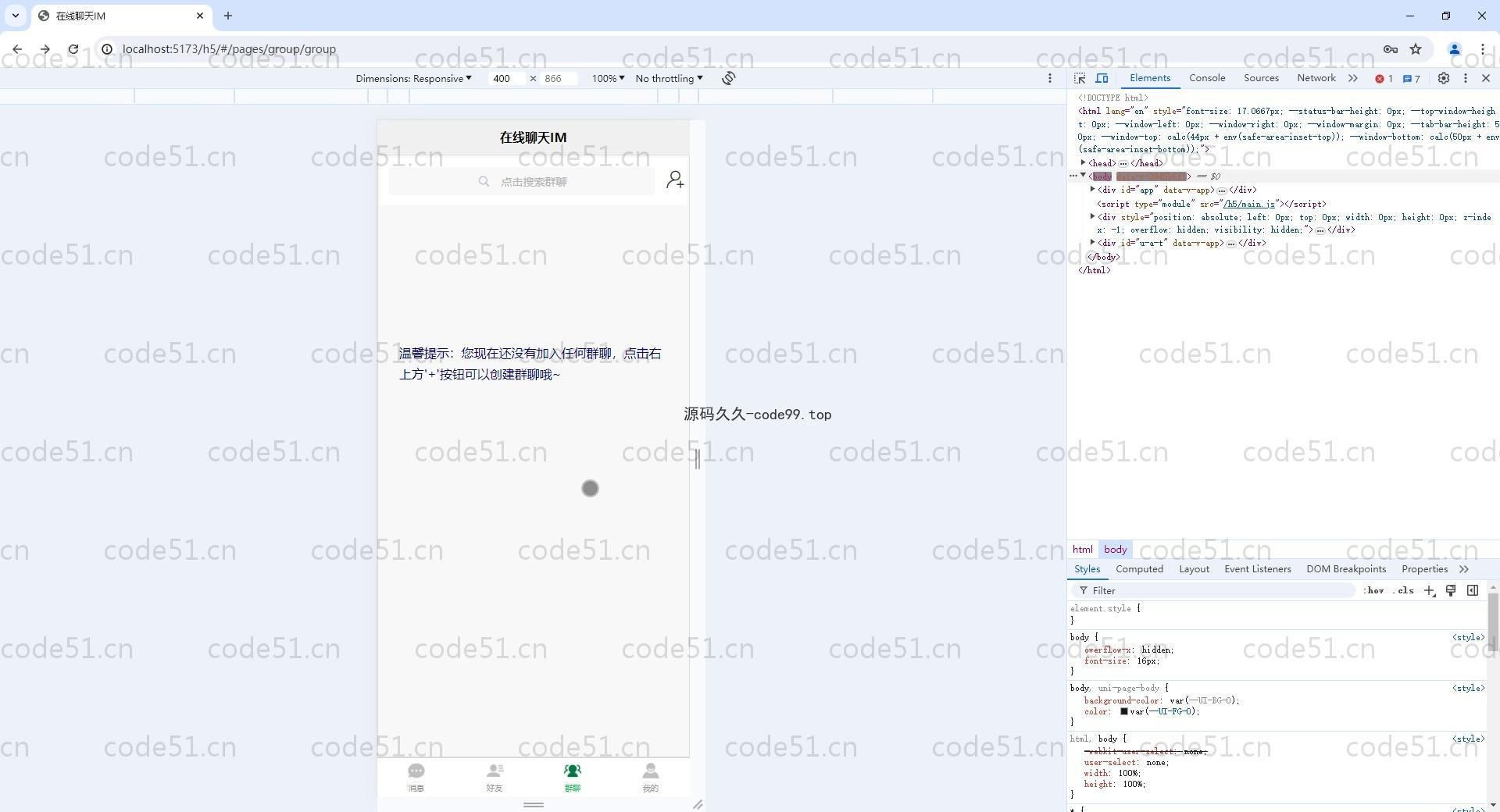Reload the current page
The height and width of the screenshot is (812, 1500).
(73, 48)
